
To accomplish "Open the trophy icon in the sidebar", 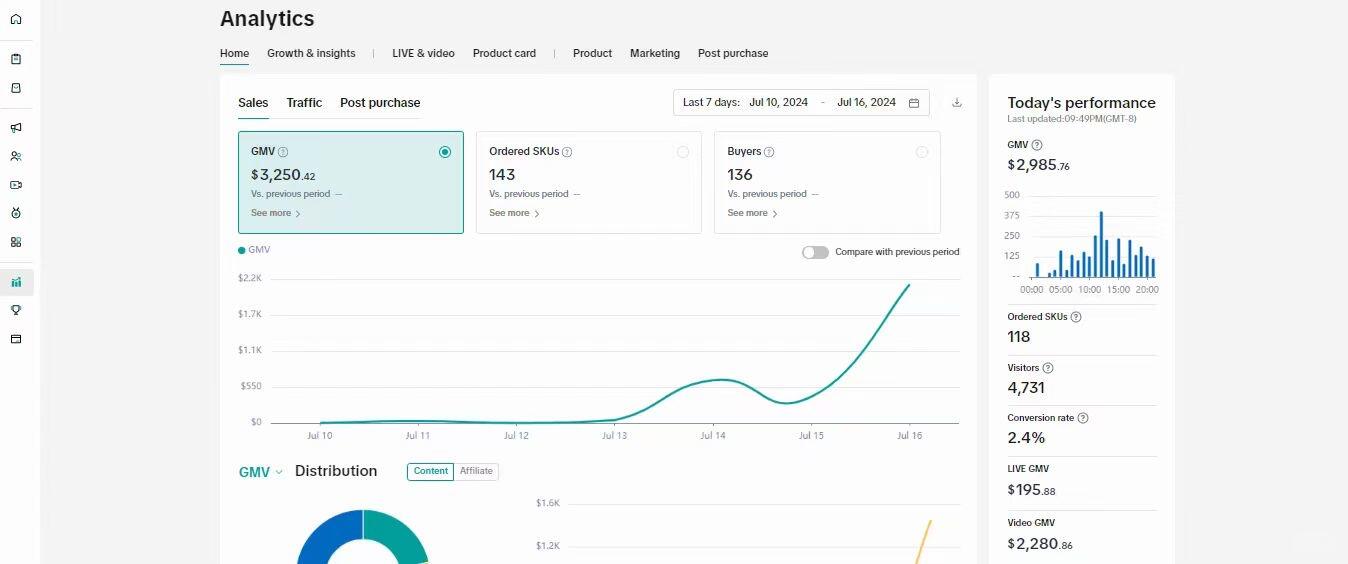I will [16, 310].
